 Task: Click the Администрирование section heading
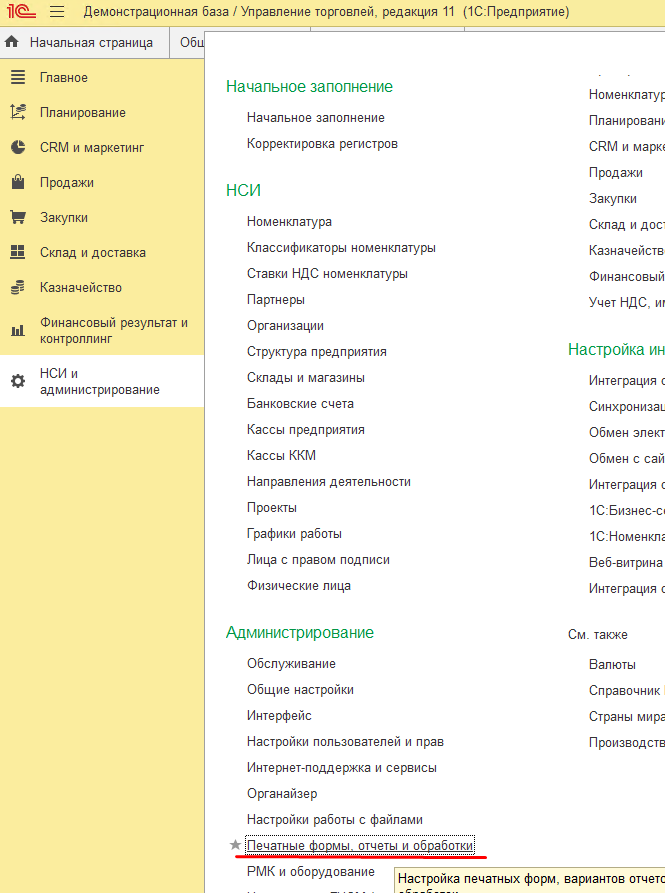(299, 633)
